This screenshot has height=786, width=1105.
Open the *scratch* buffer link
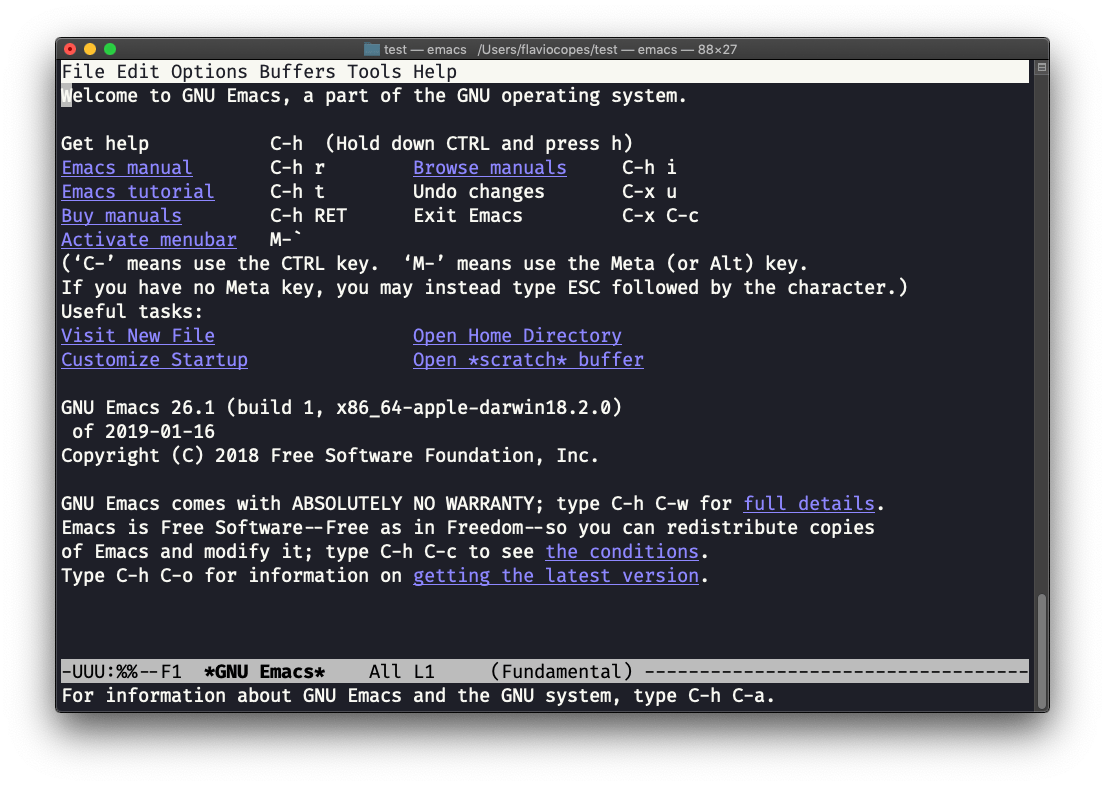pos(528,360)
